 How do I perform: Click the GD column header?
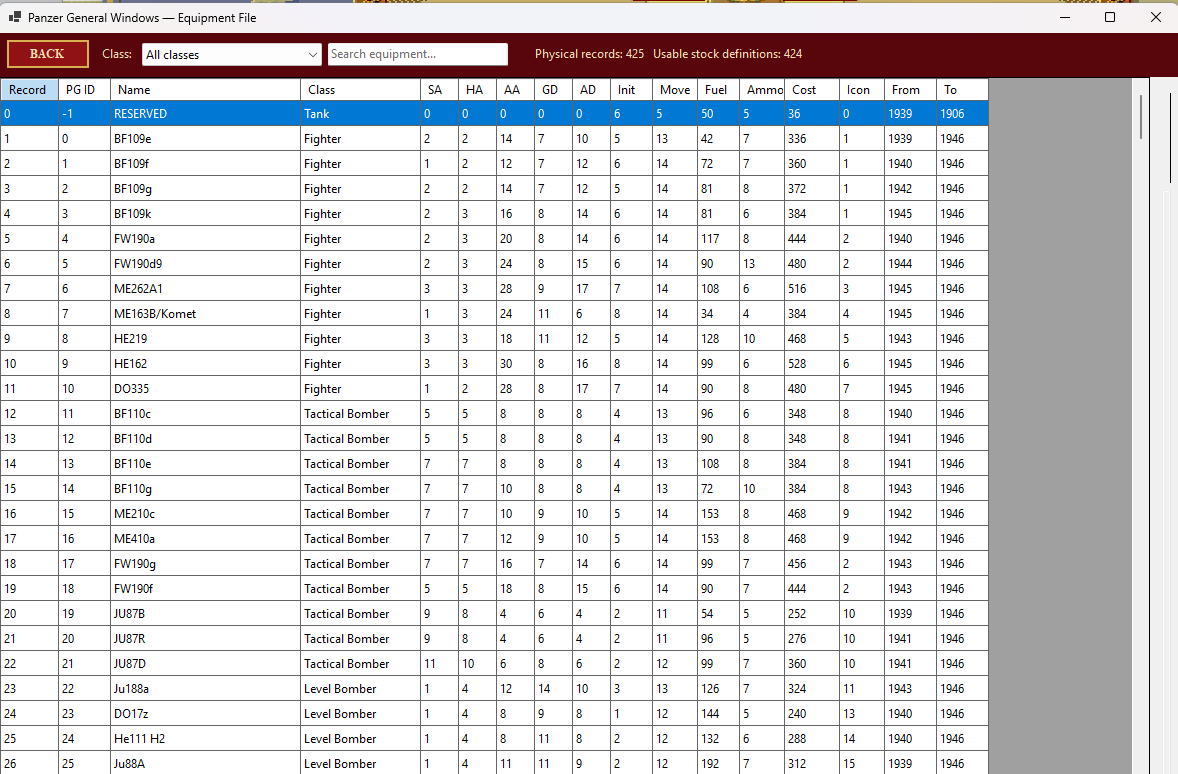click(x=553, y=89)
